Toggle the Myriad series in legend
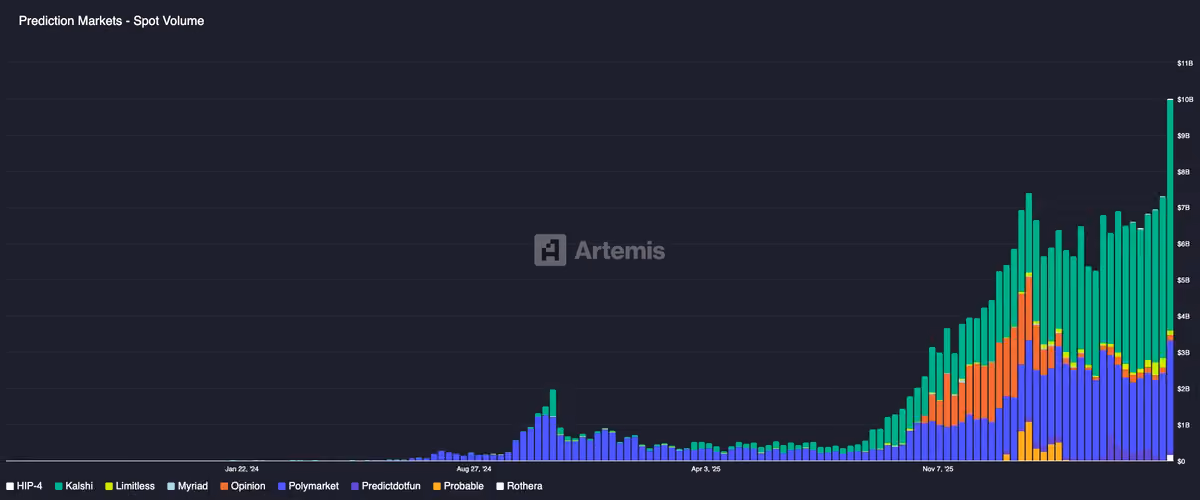Screen dimensions: 1200x500 pos(186,486)
